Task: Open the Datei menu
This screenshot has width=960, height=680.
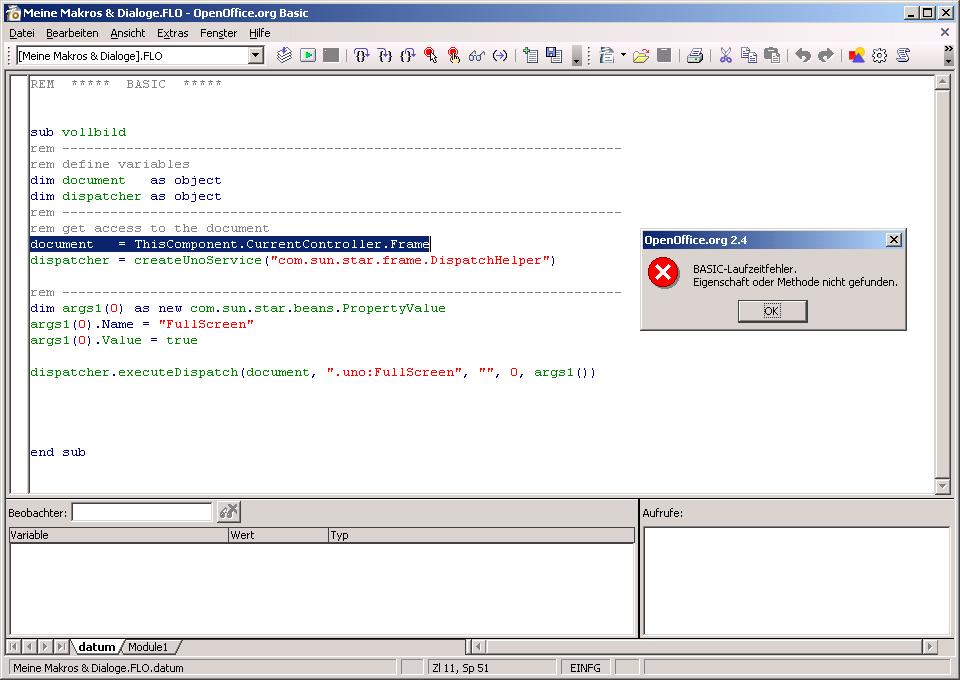Action: 22,33
